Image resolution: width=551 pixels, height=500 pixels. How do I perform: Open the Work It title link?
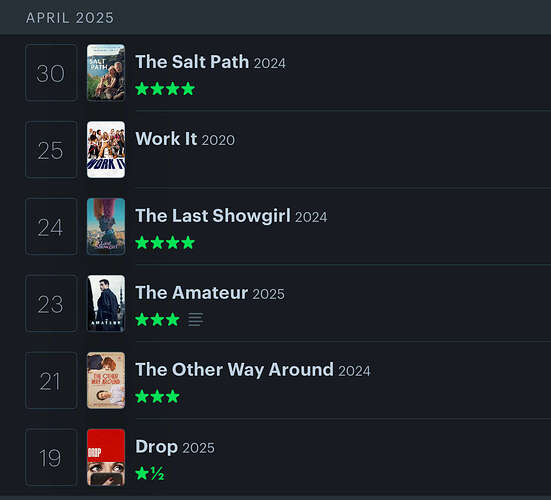[x=166, y=138]
